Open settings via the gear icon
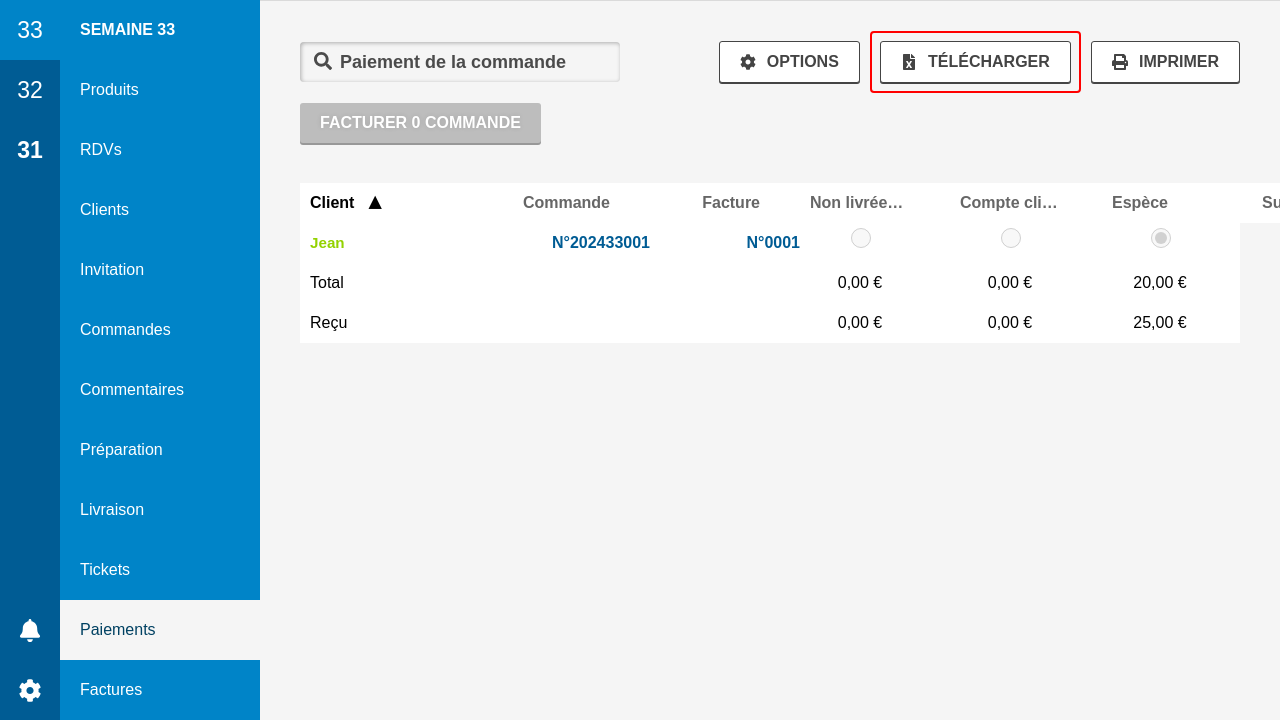Viewport: 1280px width, 720px height. pos(30,690)
